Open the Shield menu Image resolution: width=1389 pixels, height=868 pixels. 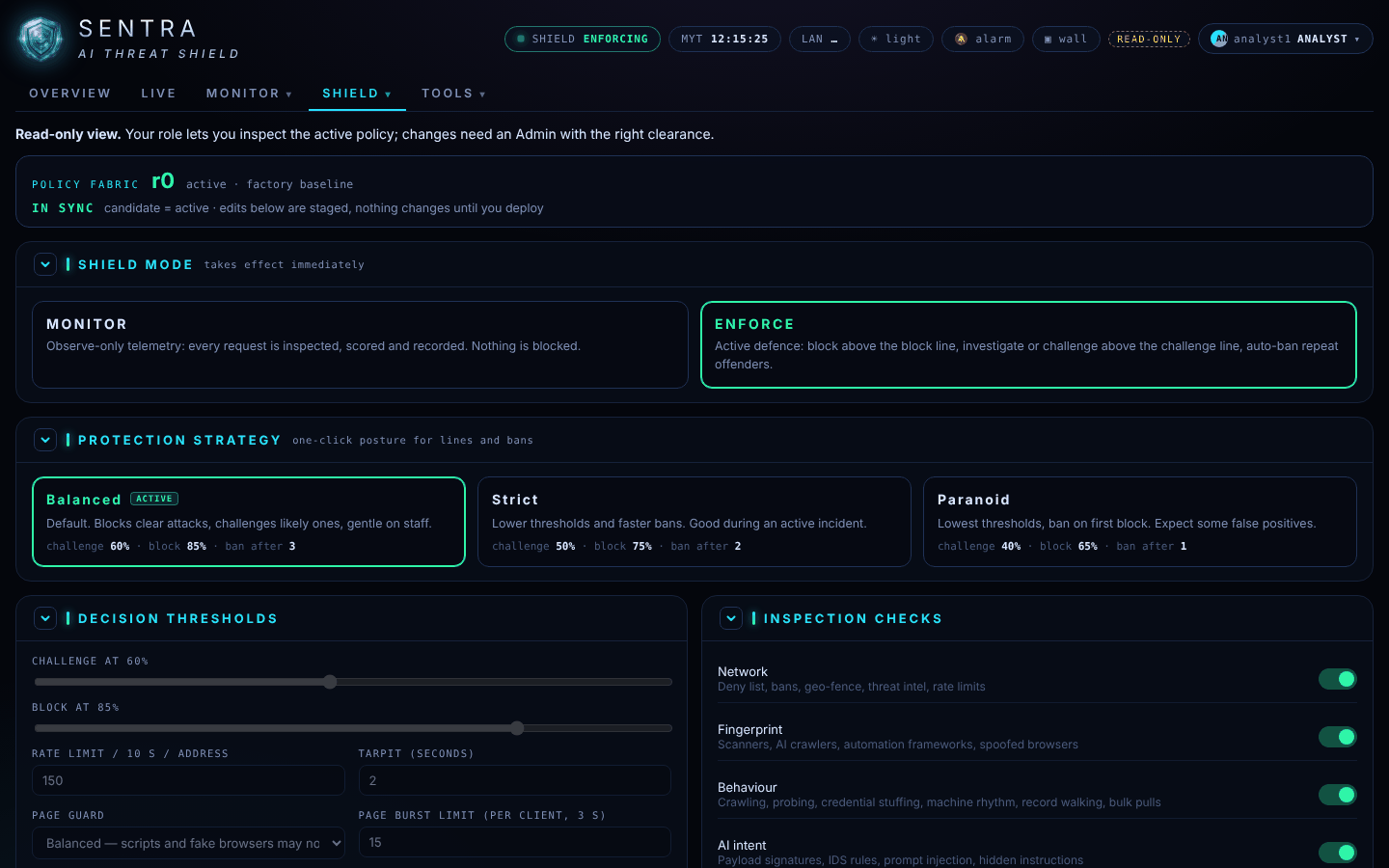click(x=357, y=94)
